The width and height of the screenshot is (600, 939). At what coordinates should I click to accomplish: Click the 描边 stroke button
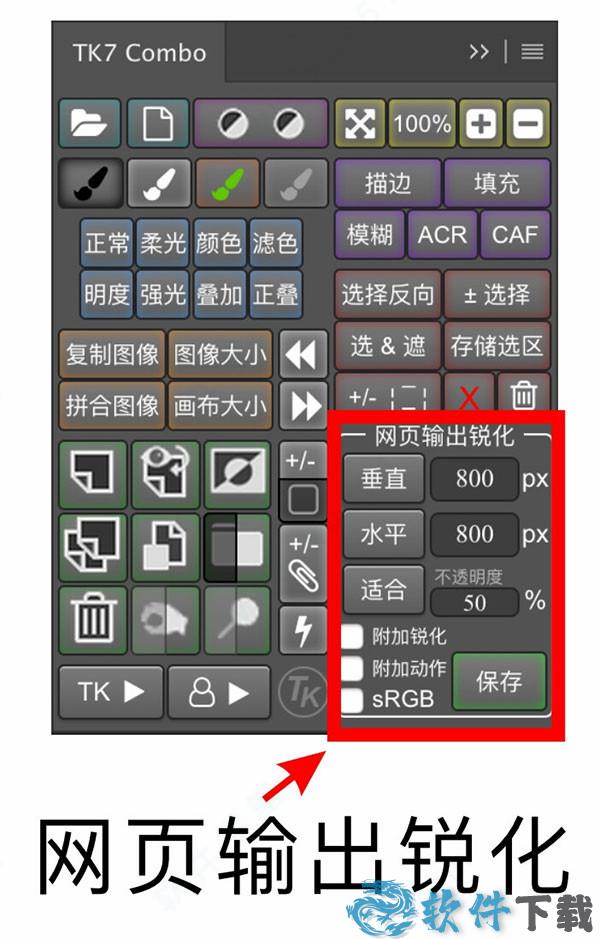[x=388, y=183]
